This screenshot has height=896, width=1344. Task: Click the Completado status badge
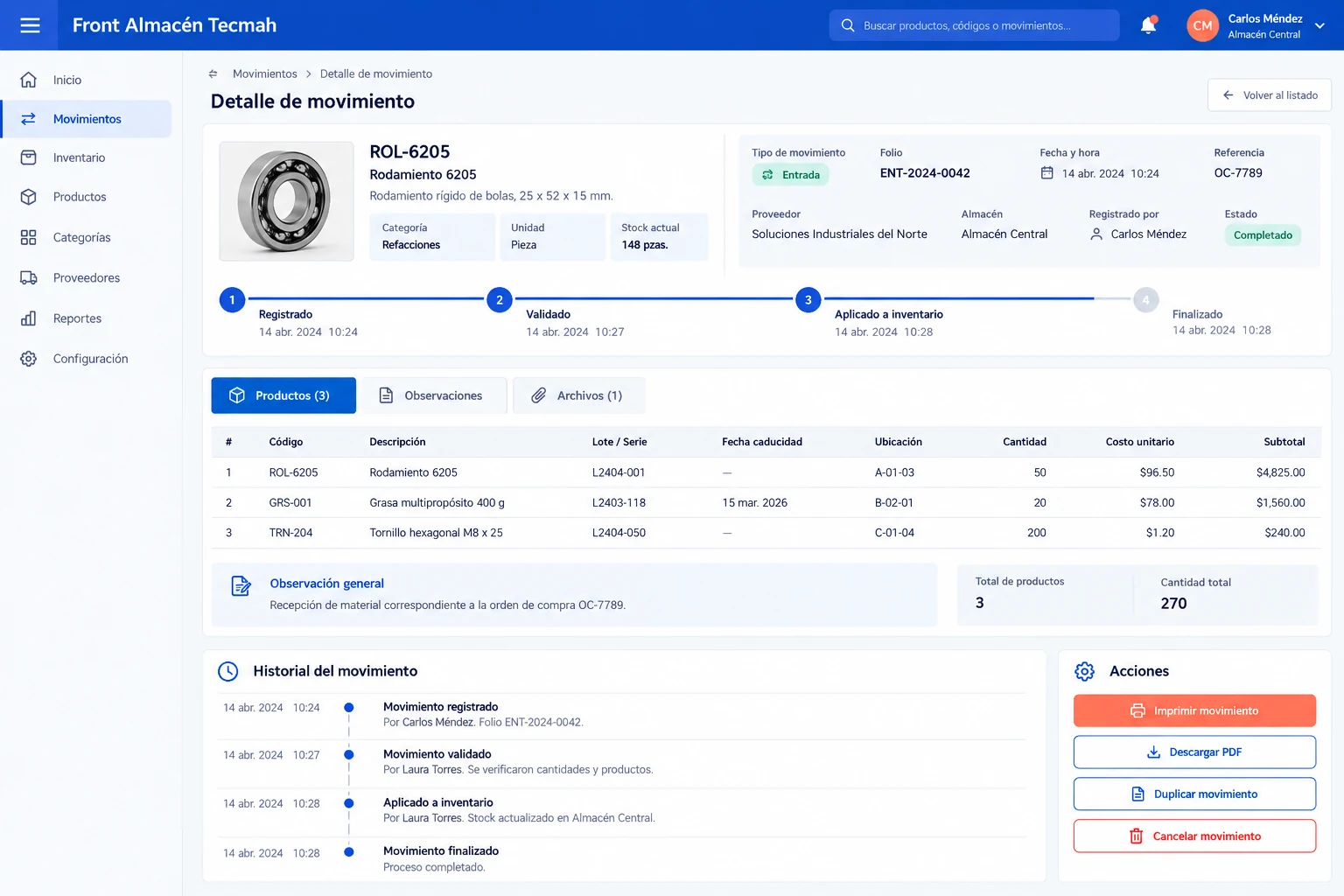(1263, 235)
